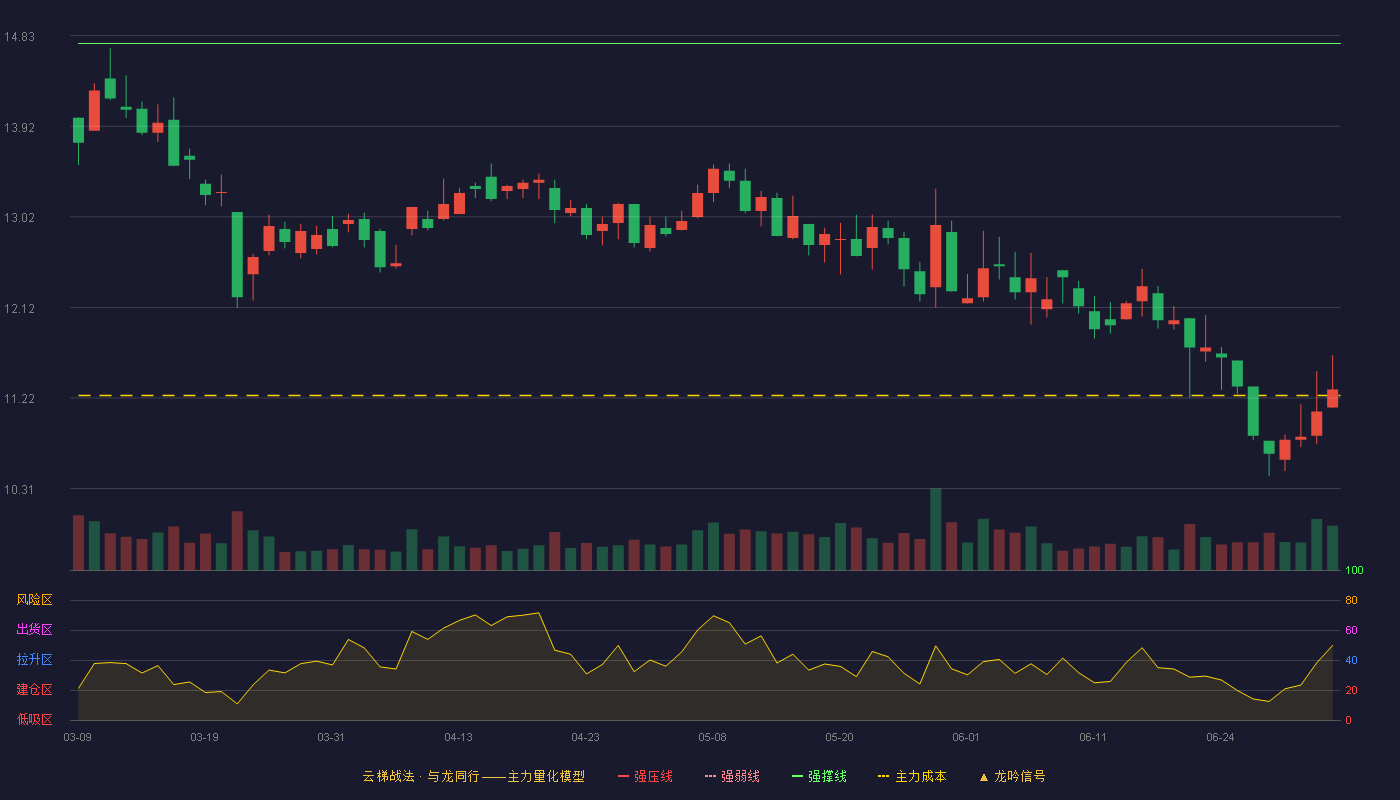Click the orange 80 indicator scale value

pos(1351,600)
